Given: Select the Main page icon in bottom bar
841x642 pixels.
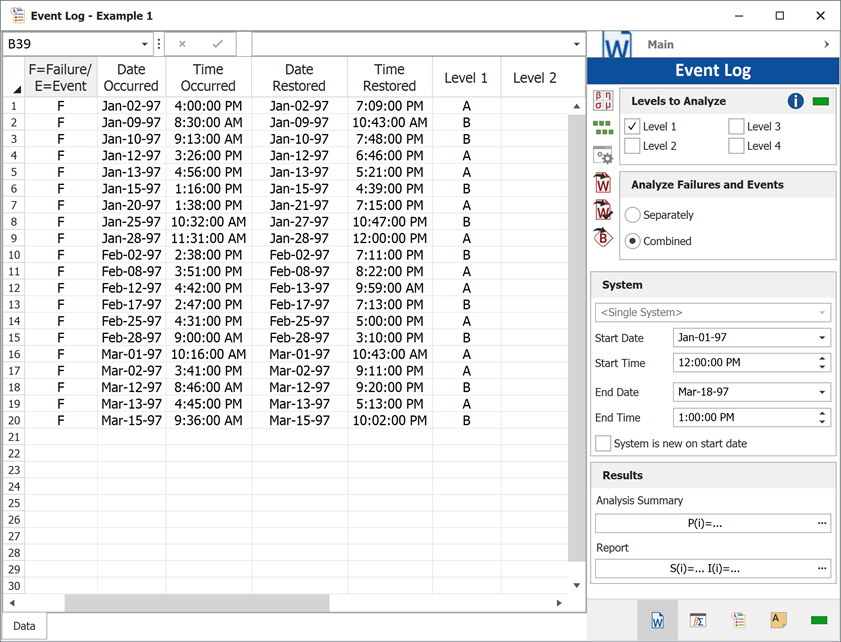Looking at the screenshot, I should click(x=658, y=621).
